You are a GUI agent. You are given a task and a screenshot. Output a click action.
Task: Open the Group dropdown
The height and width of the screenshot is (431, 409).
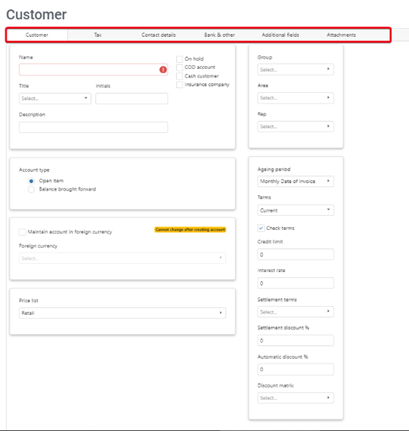[x=295, y=69]
